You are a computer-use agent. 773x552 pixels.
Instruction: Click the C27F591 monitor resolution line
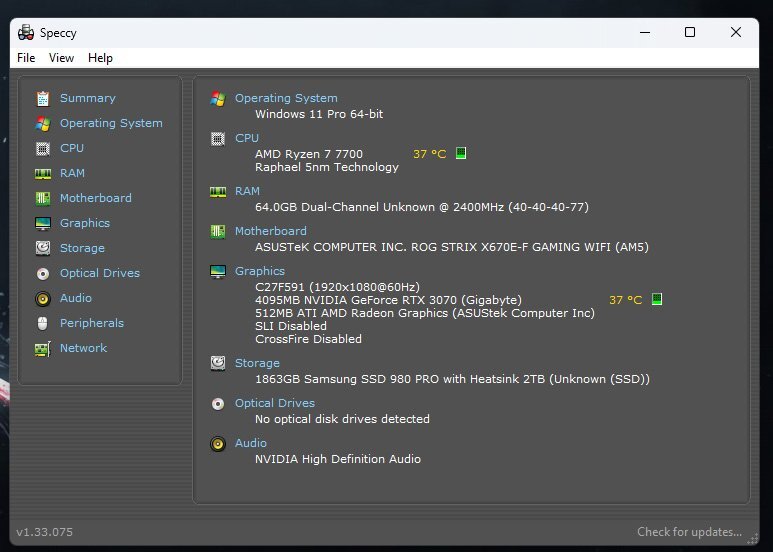(338, 287)
